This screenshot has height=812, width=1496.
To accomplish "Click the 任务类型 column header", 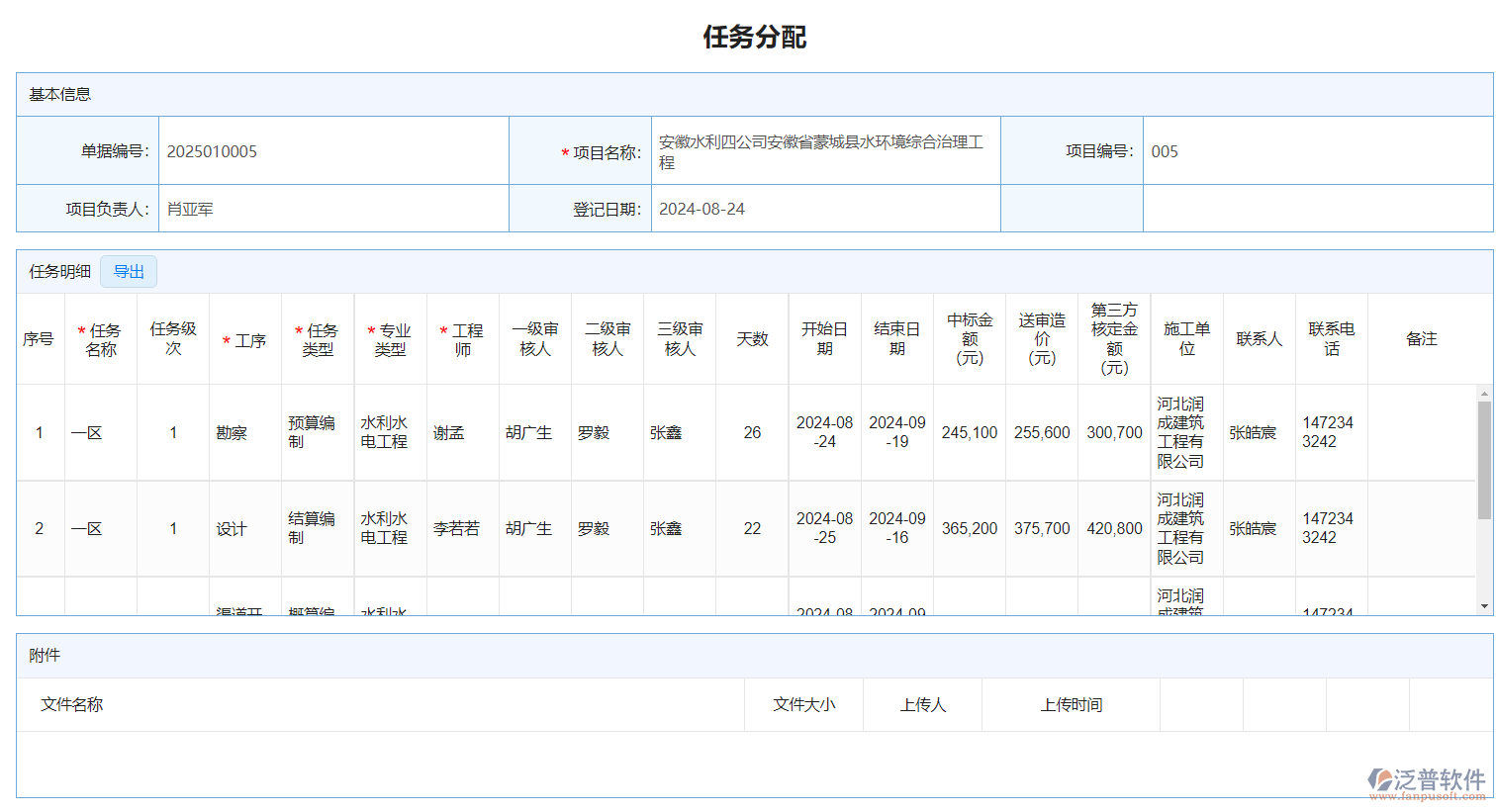I will click(x=318, y=340).
